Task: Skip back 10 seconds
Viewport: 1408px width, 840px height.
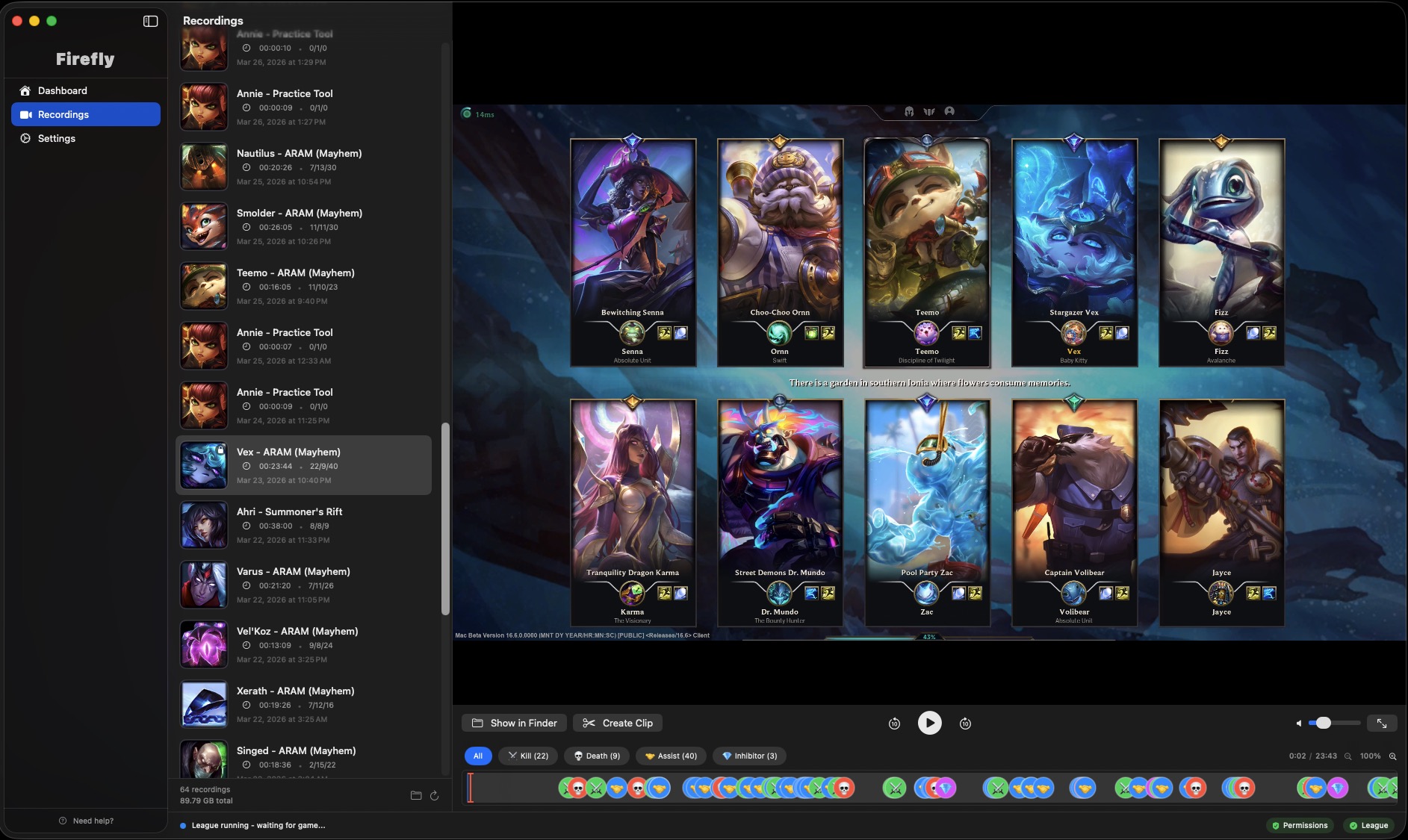Action: [894, 723]
